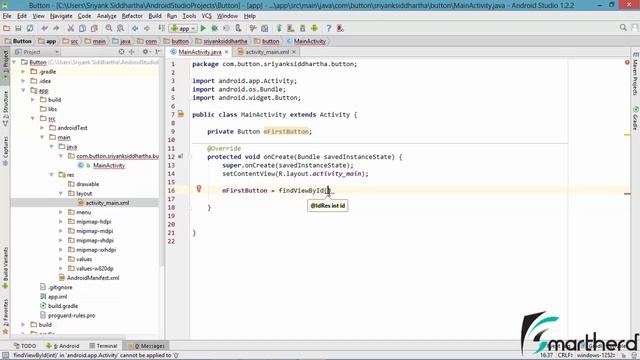Expand the androidTest folder
Image resolution: width=640 pixels, height=360 pixels.
pos(42,128)
